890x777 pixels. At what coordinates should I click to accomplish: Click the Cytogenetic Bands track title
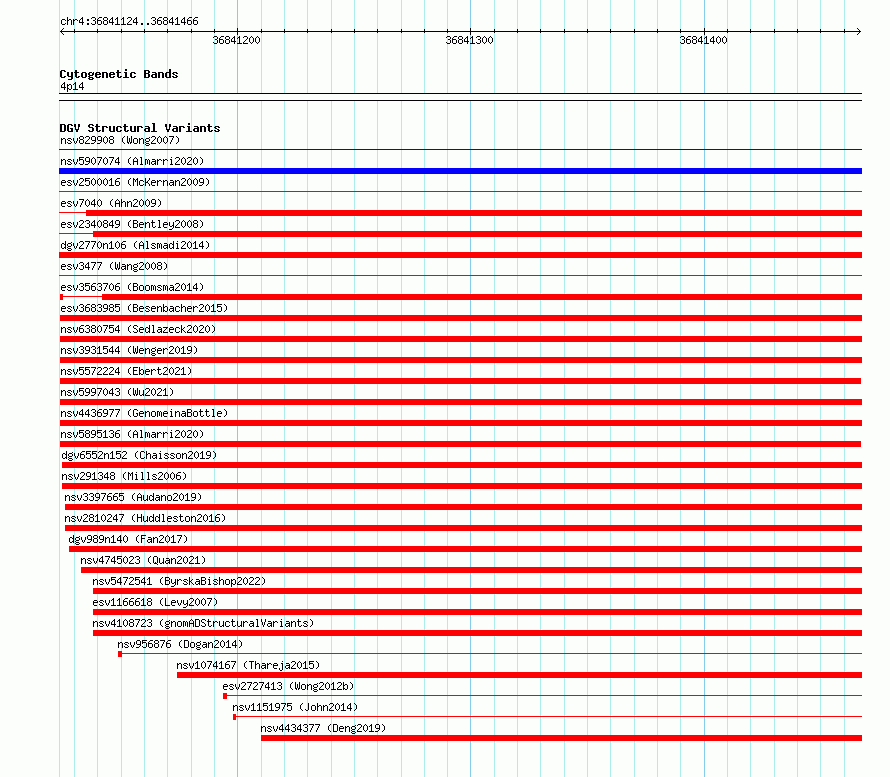[x=119, y=74]
